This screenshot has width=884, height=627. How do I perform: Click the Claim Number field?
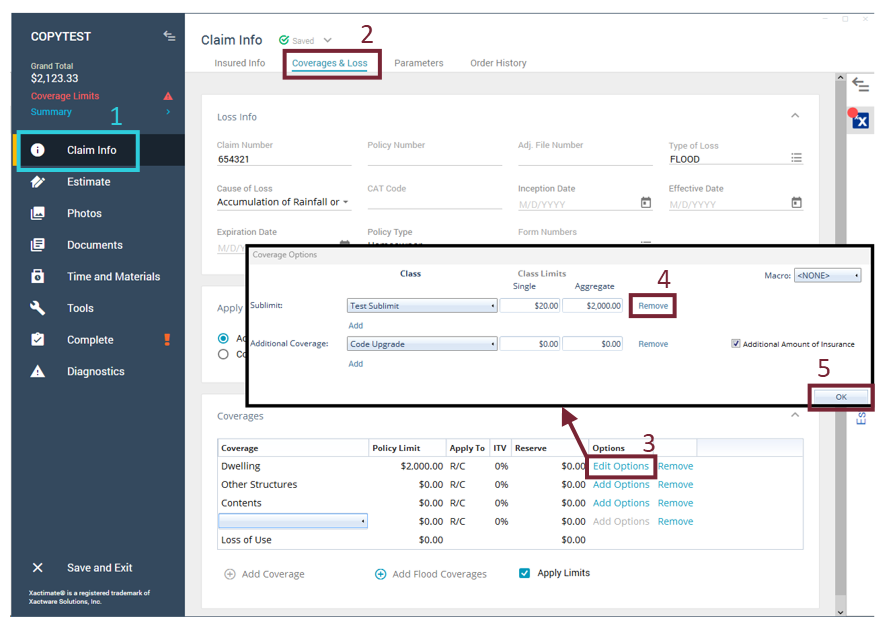[x=284, y=159]
